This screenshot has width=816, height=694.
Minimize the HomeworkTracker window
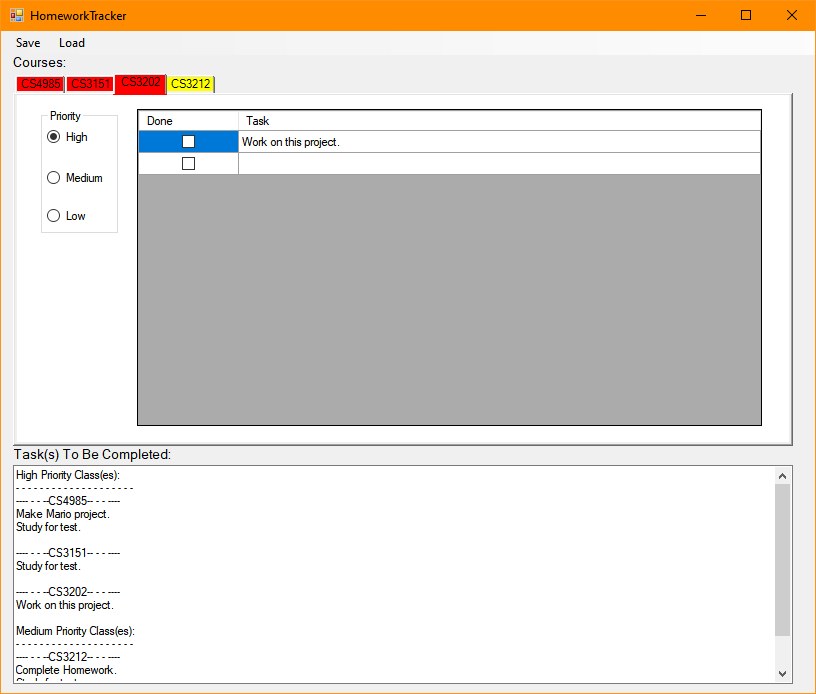click(701, 16)
